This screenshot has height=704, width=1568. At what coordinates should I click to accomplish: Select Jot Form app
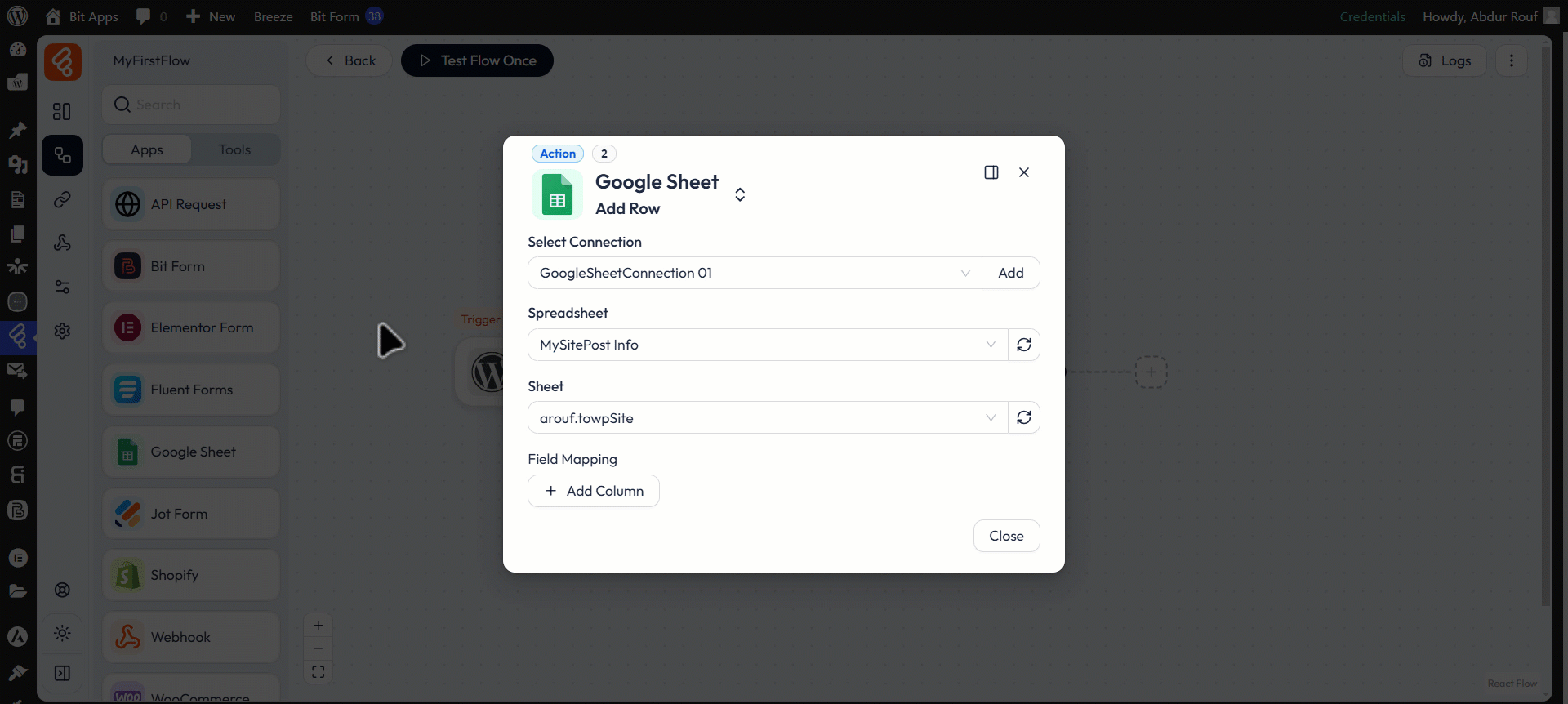[191, 514]
